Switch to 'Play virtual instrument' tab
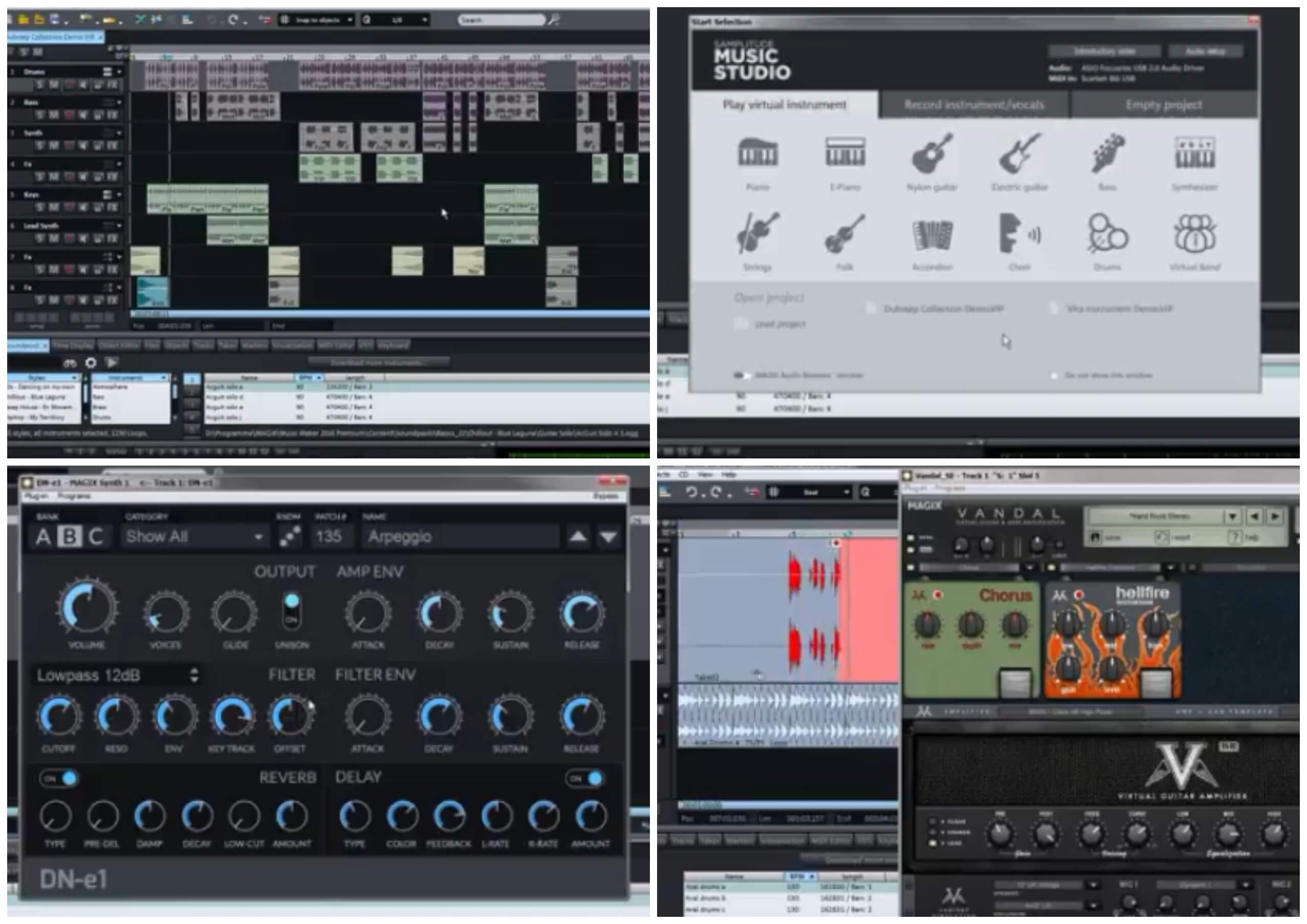This screenshot has height=924, width=1307. pos(785,105)
